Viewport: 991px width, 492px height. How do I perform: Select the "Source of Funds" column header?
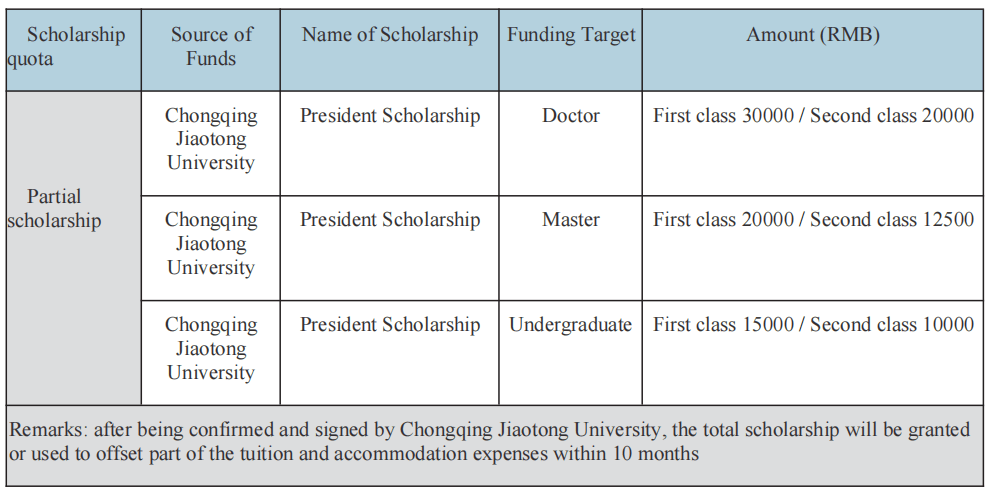pyautogui.click(x=211, y=47)
